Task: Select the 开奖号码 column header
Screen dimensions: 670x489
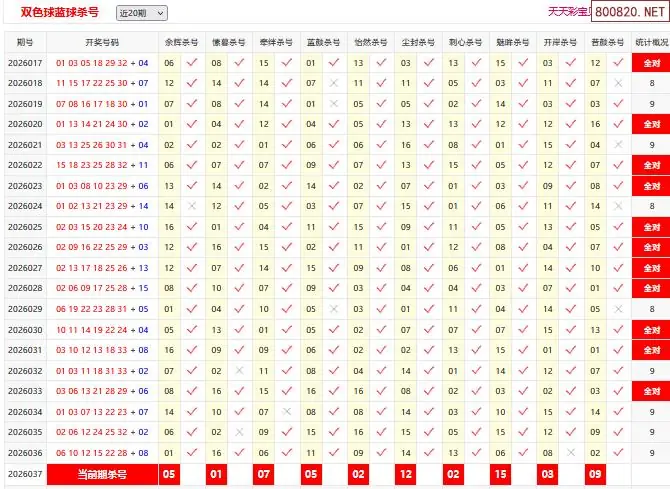Action: (x=102, y=43)
